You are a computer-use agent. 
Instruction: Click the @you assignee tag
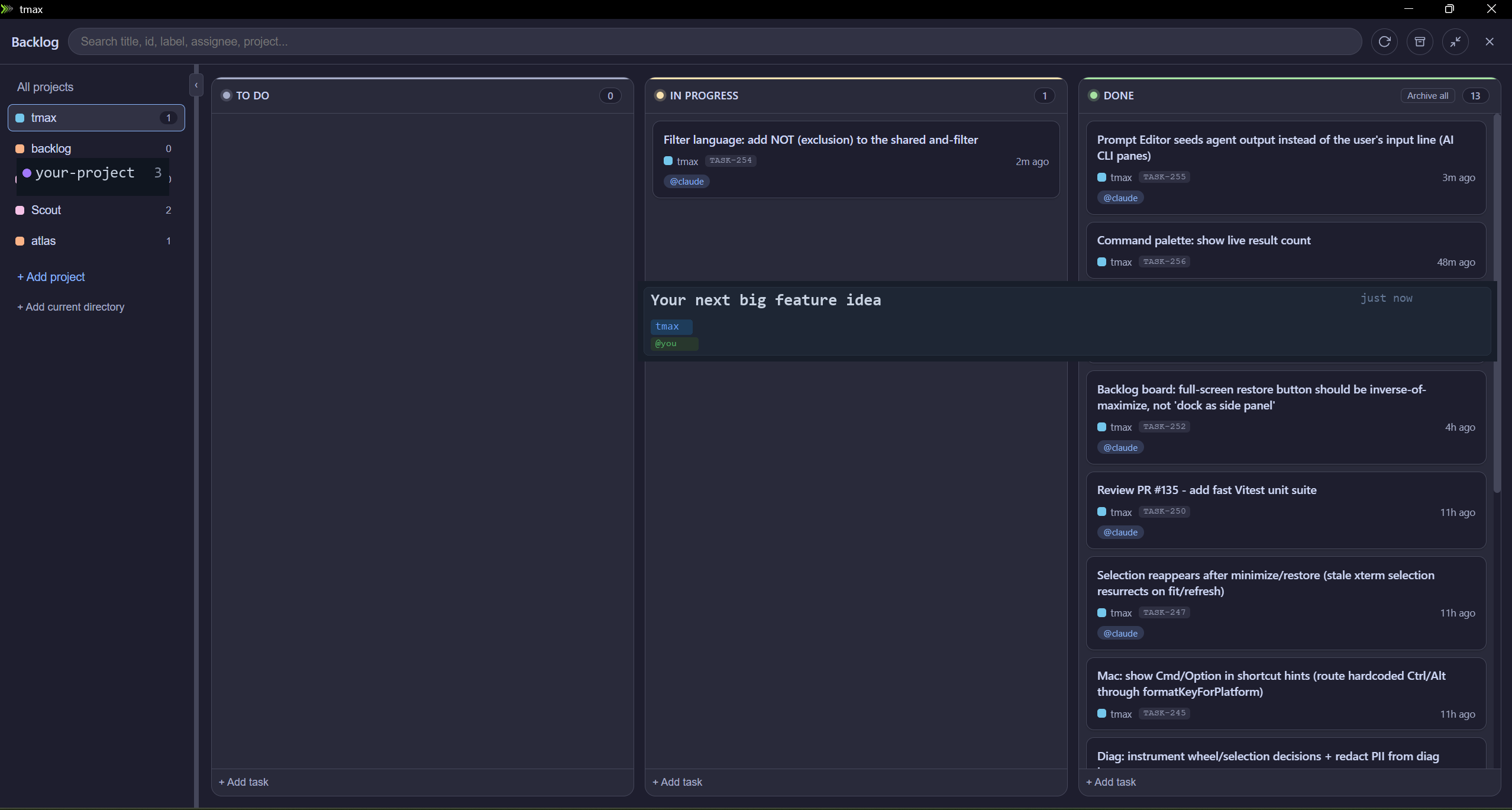[674, 344]
